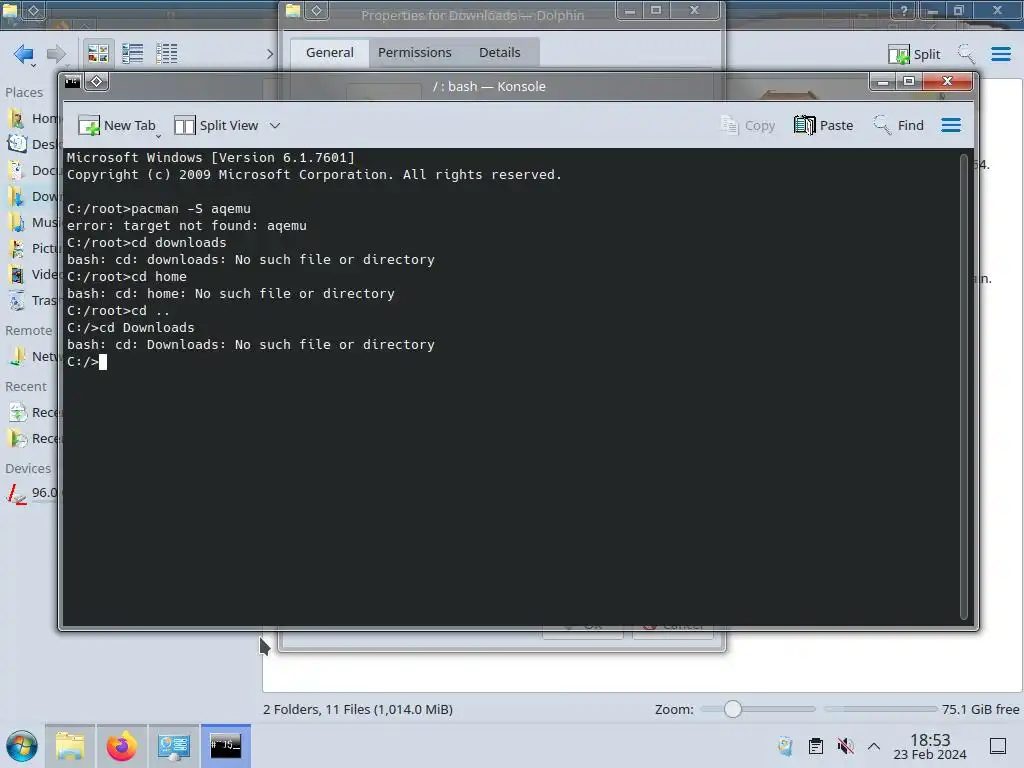Screen dimensions: 1024x768
Task: Open Home in Dolphin Places
Action: coord(33,118)
